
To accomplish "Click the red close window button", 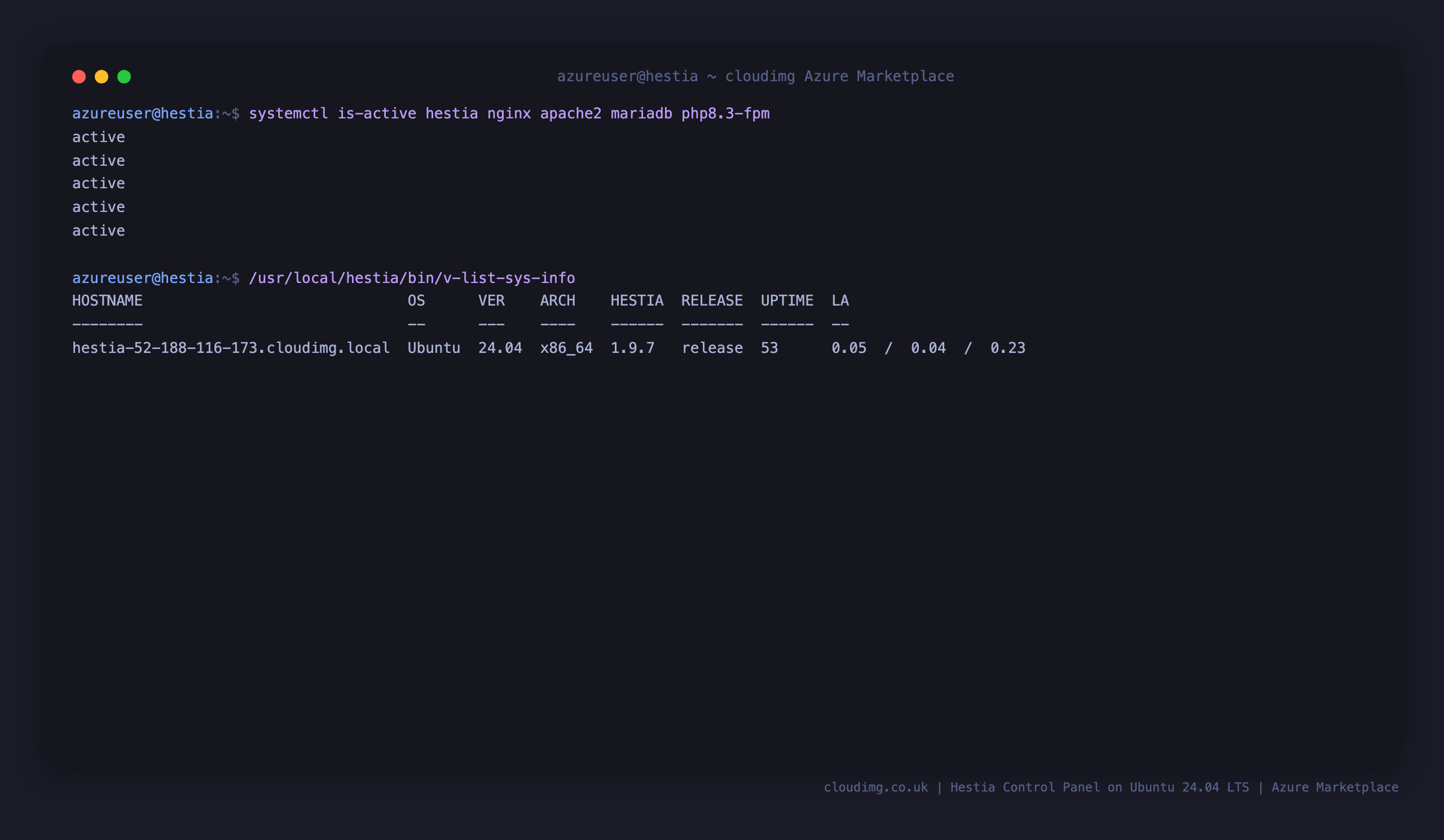I will [79, 77].
